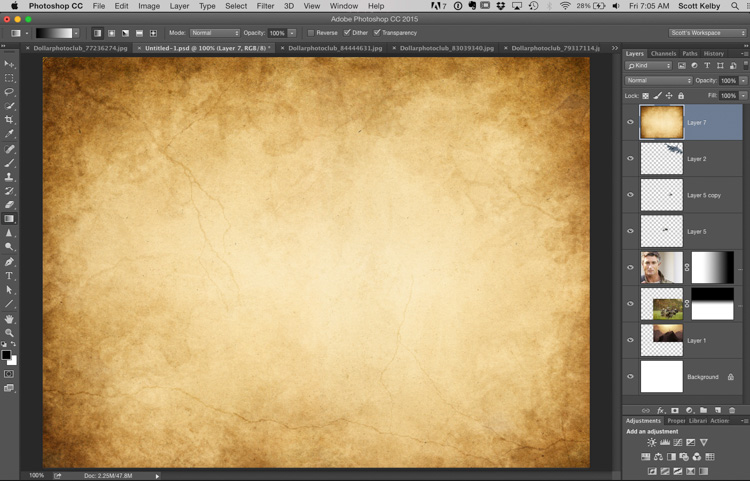Open Scott's Workspace switcher
Screen dimensions: 750x481
tap(707, 33)
